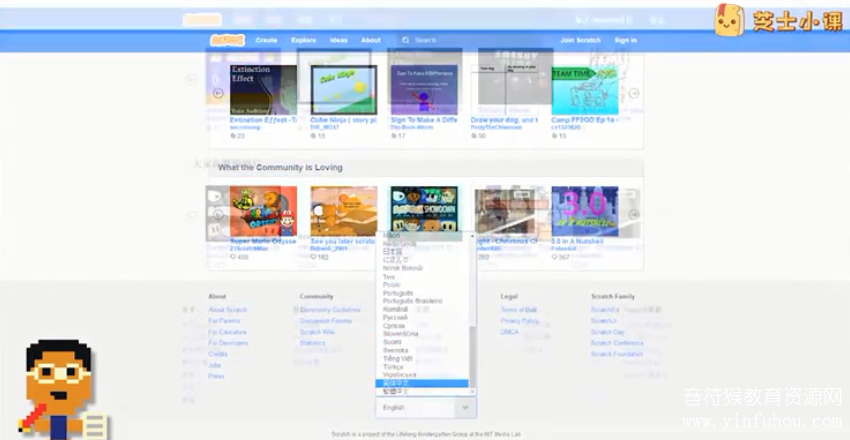Select 简体中文 from the language list

coord(422,383)
